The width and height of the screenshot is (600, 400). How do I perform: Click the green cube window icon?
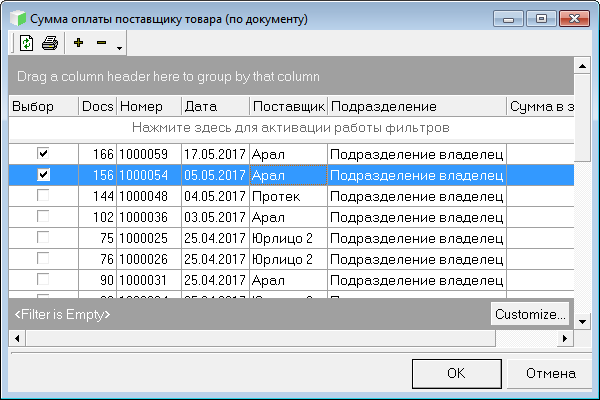click(x=18, y=18)
